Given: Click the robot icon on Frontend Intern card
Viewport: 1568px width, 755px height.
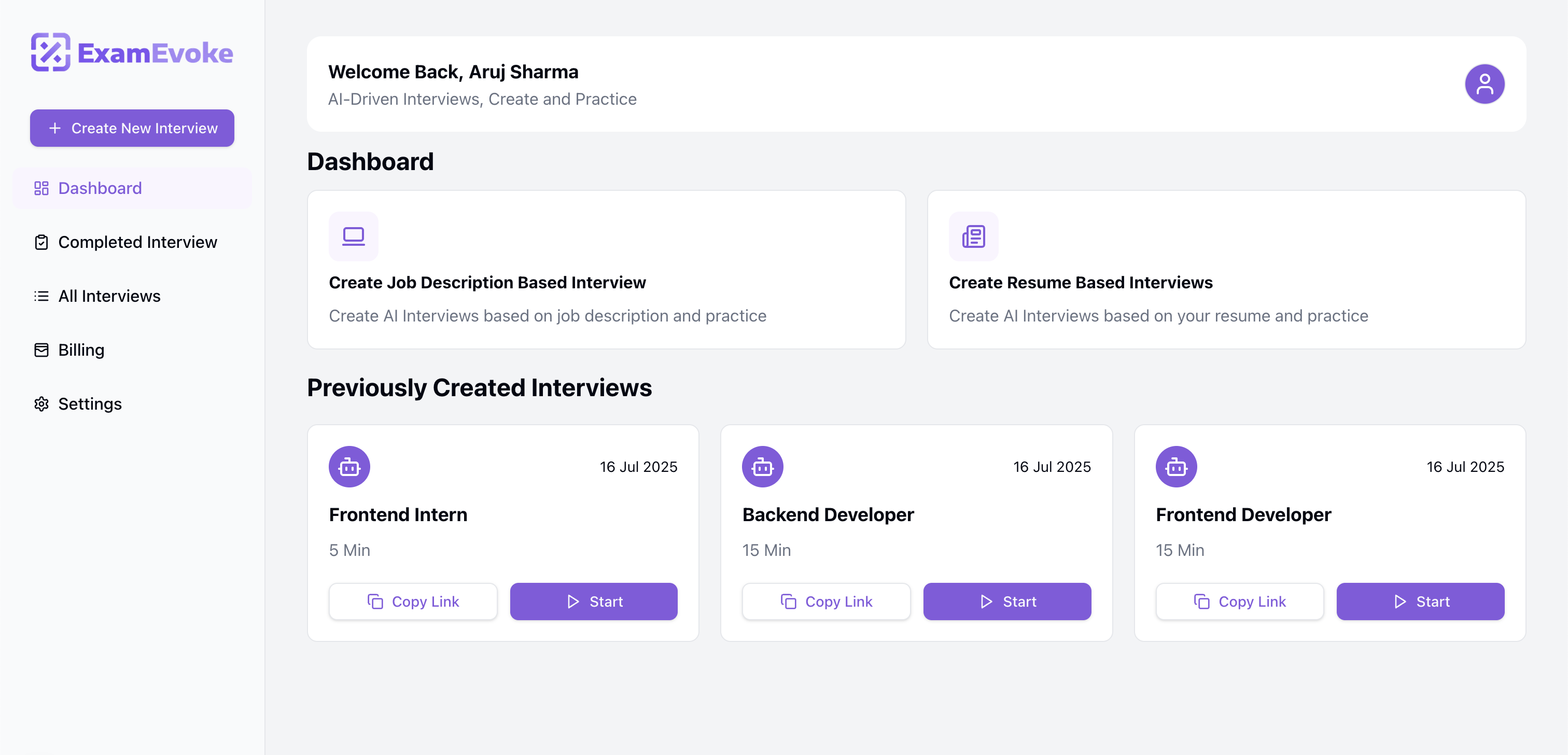Looking at the screenshot, I should [x=349, y=467].
